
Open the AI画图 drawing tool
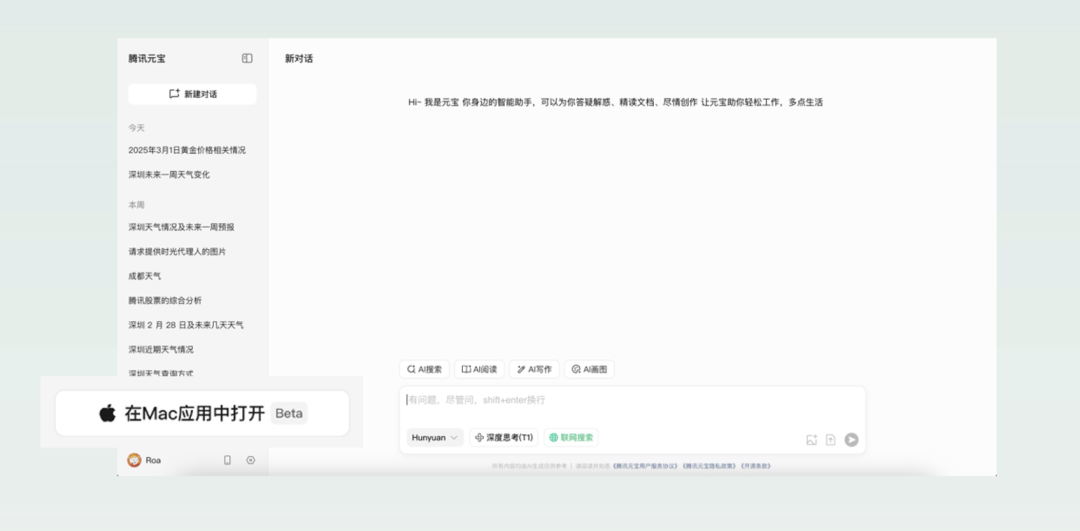589,369
